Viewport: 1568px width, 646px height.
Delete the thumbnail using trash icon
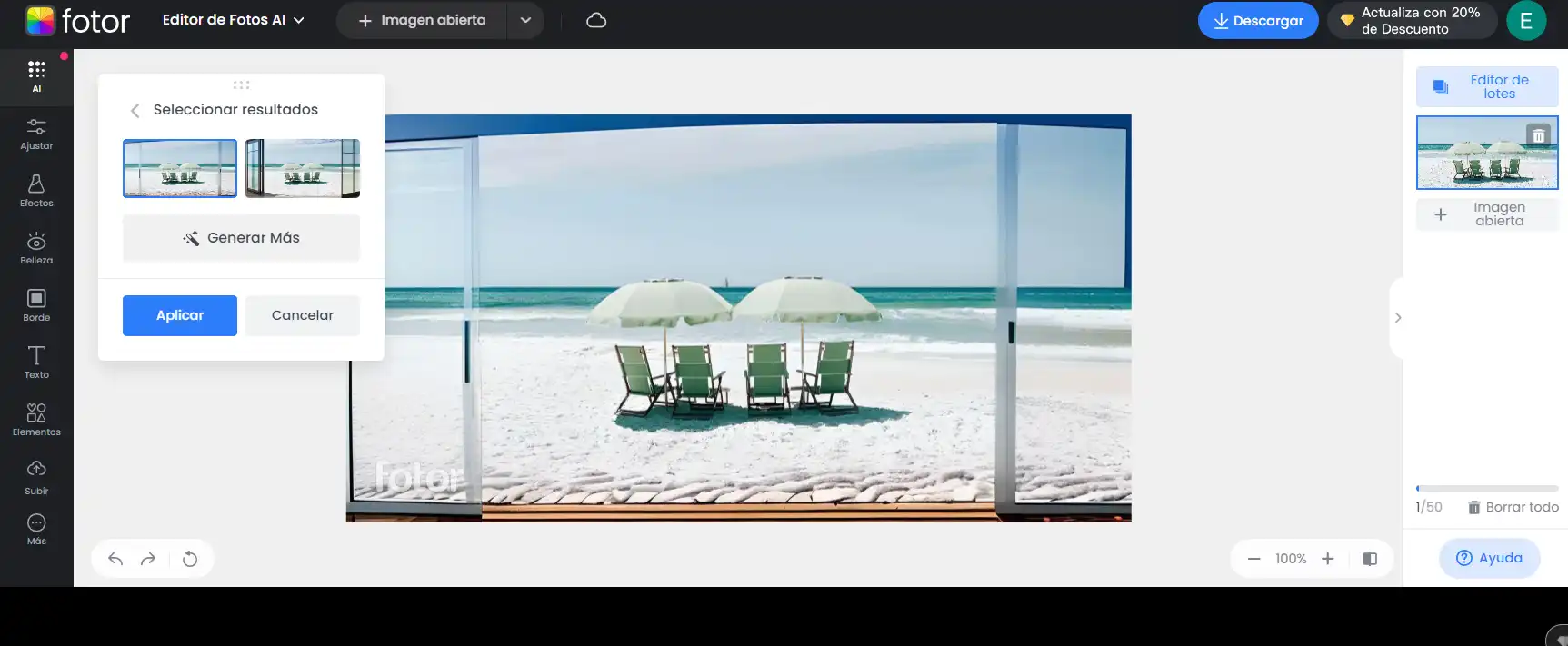point(1538,135)
